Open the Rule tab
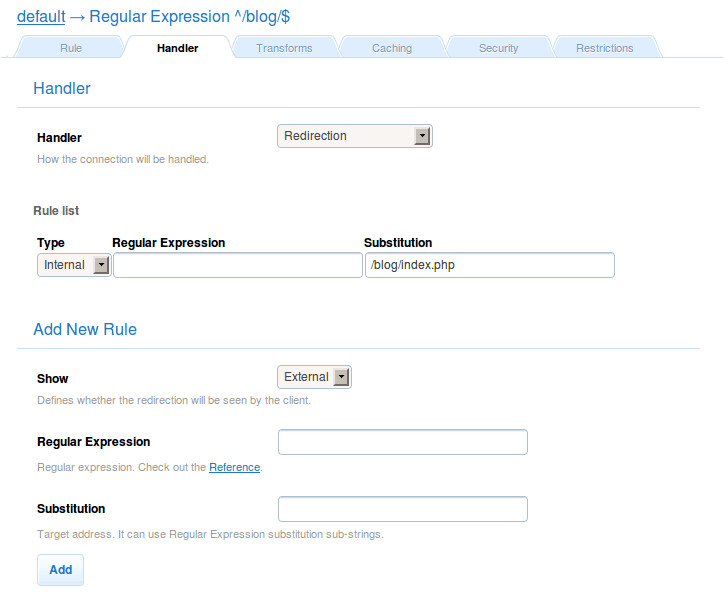The width and height of the screenshot is (724, 616). [x=71, y=48]
